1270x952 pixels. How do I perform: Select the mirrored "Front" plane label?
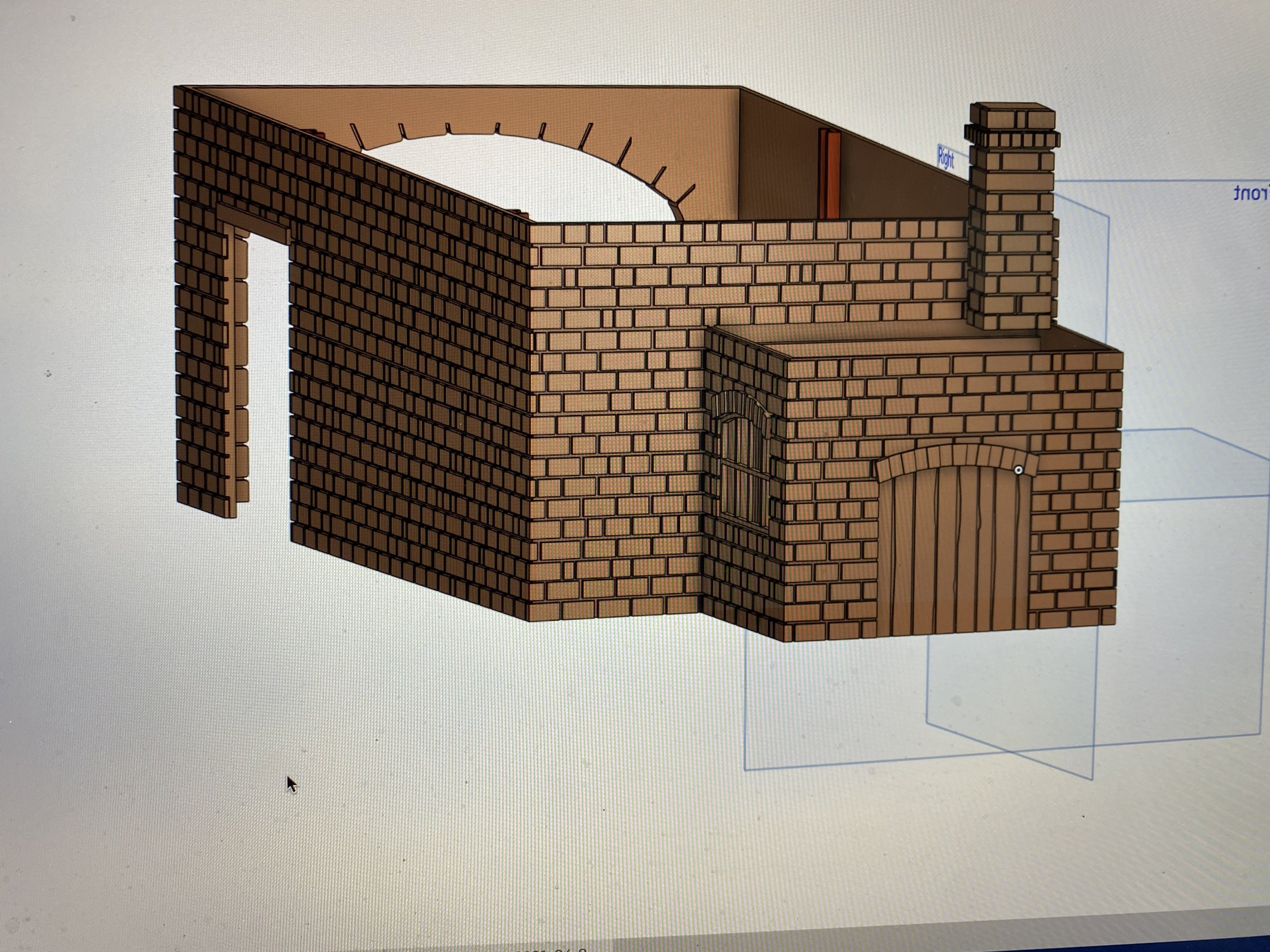tap(1252, 193)
